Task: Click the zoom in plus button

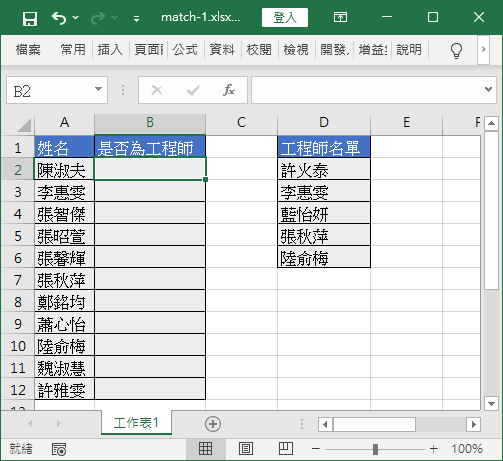Action: (x=434, y=449)
